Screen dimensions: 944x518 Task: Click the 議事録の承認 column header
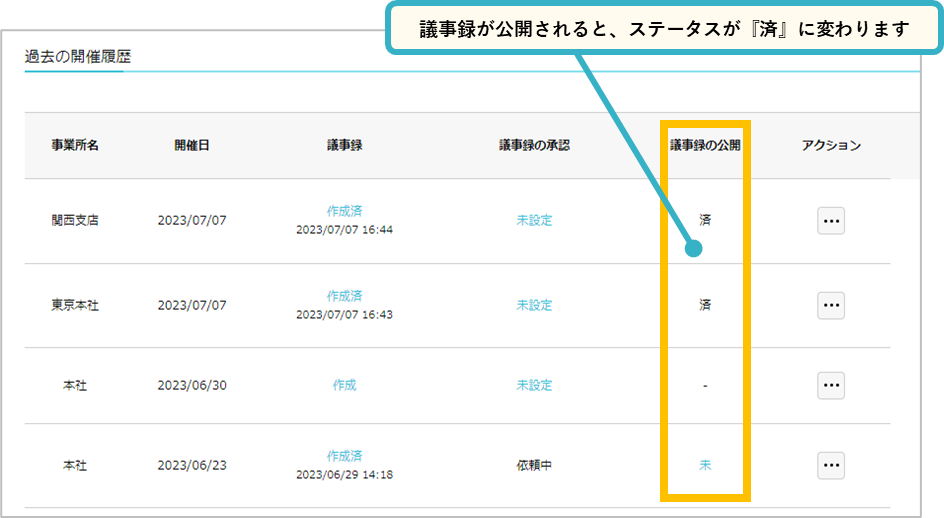pos(534,145)
